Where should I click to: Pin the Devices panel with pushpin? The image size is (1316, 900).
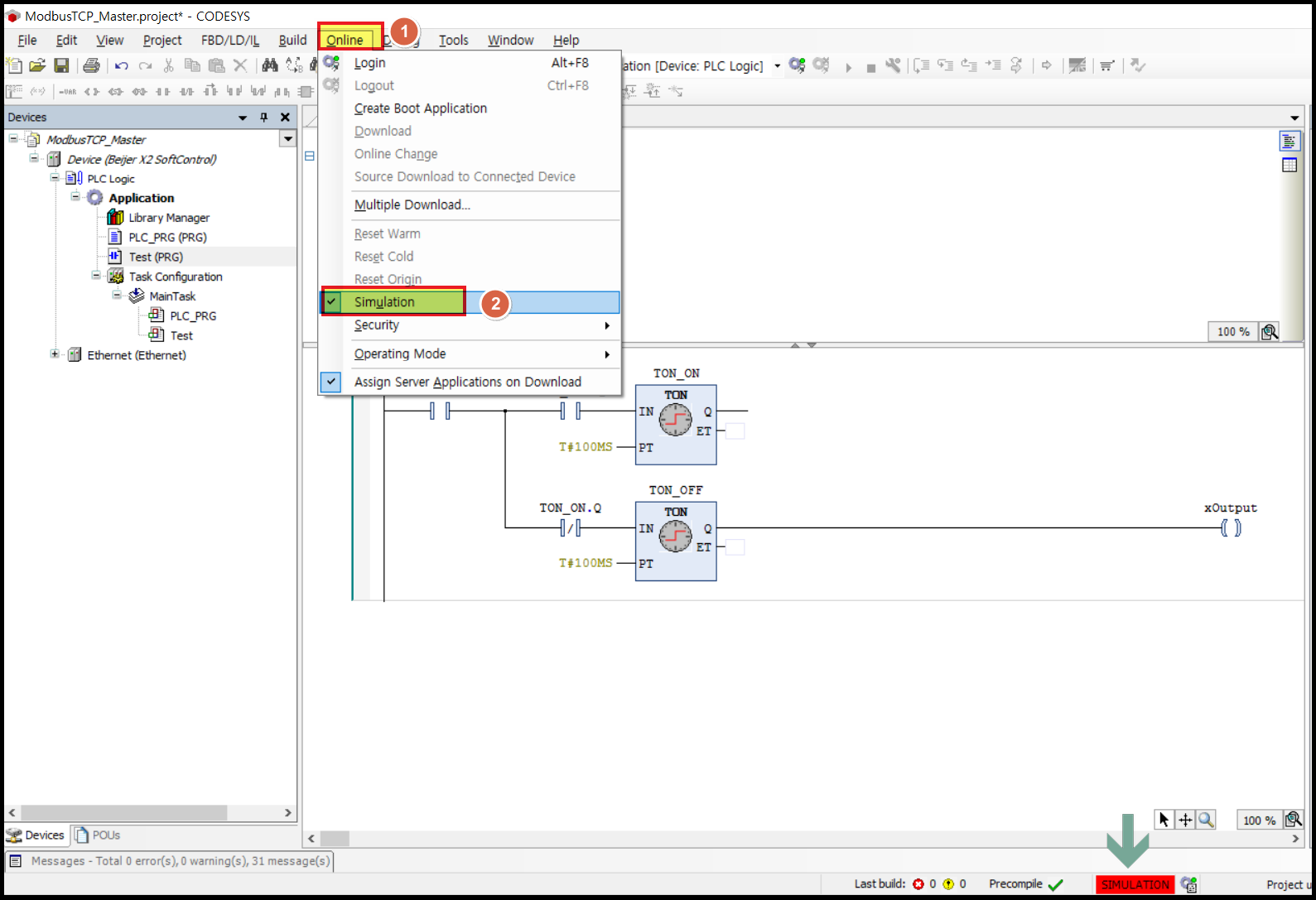click(264, 118)
